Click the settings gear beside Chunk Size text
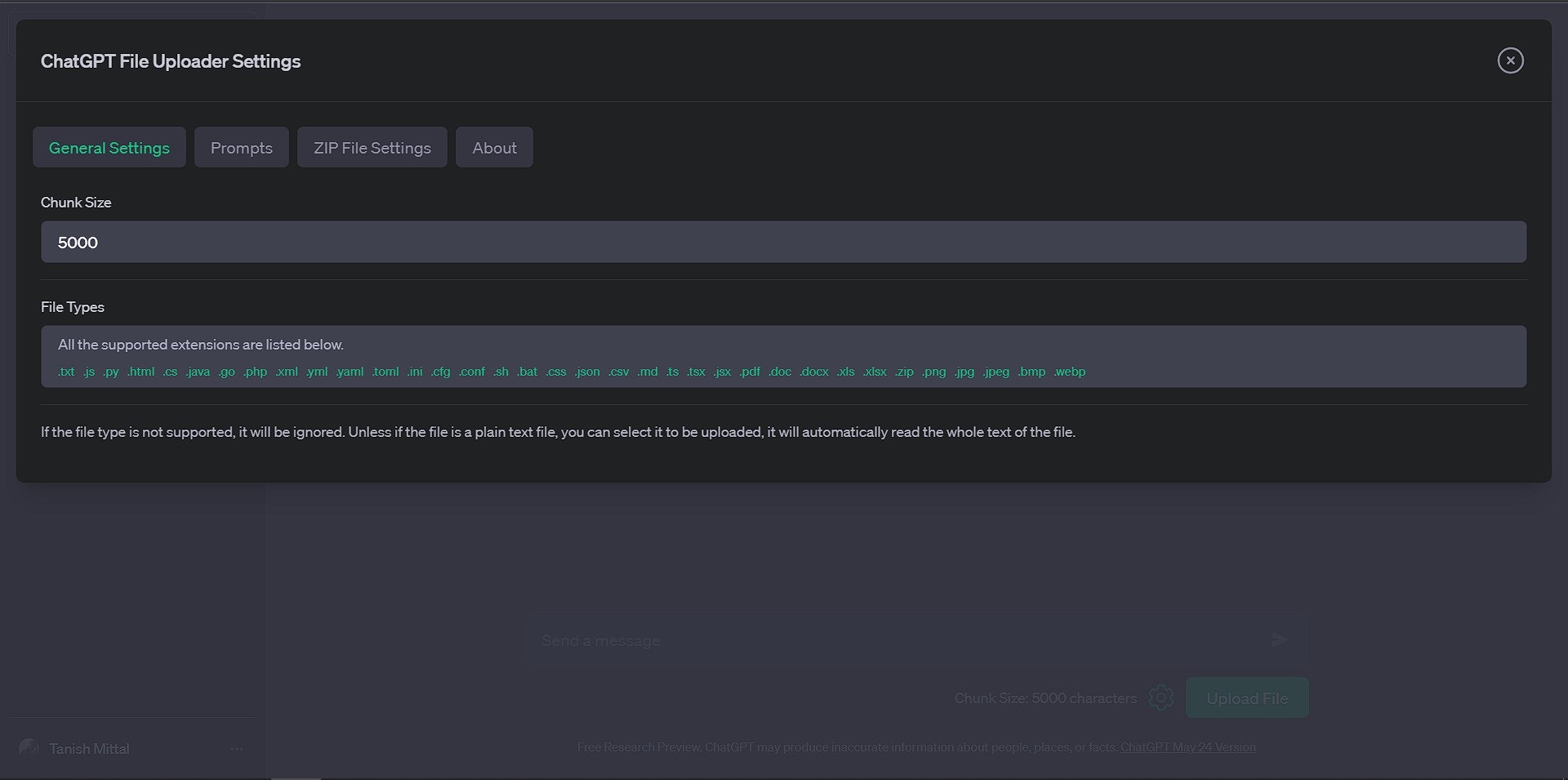Viewport: 1568px width, 780px height. point(1160,698)
